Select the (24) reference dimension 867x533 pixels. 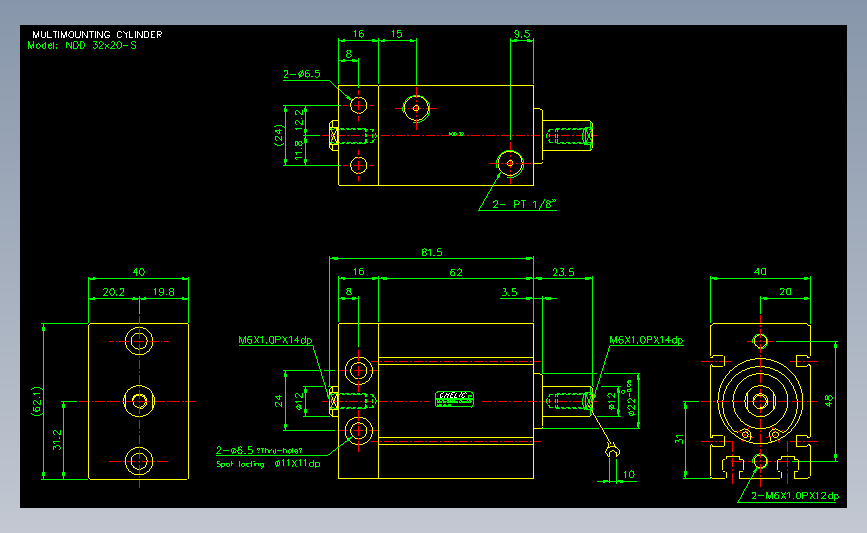279,135
